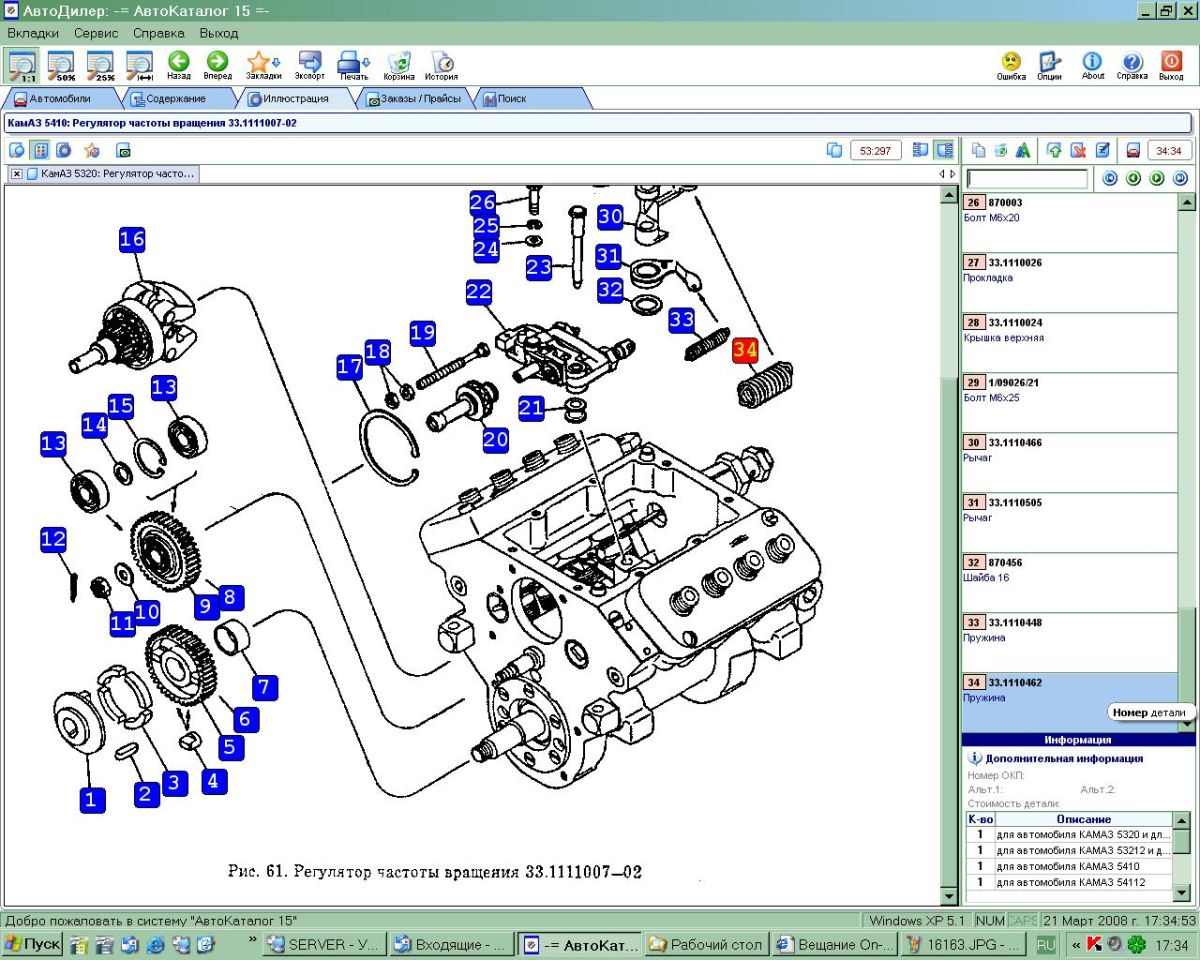Click highlighted callout 34 on the diagram
1200x960 pixels.
coord(745,350)
